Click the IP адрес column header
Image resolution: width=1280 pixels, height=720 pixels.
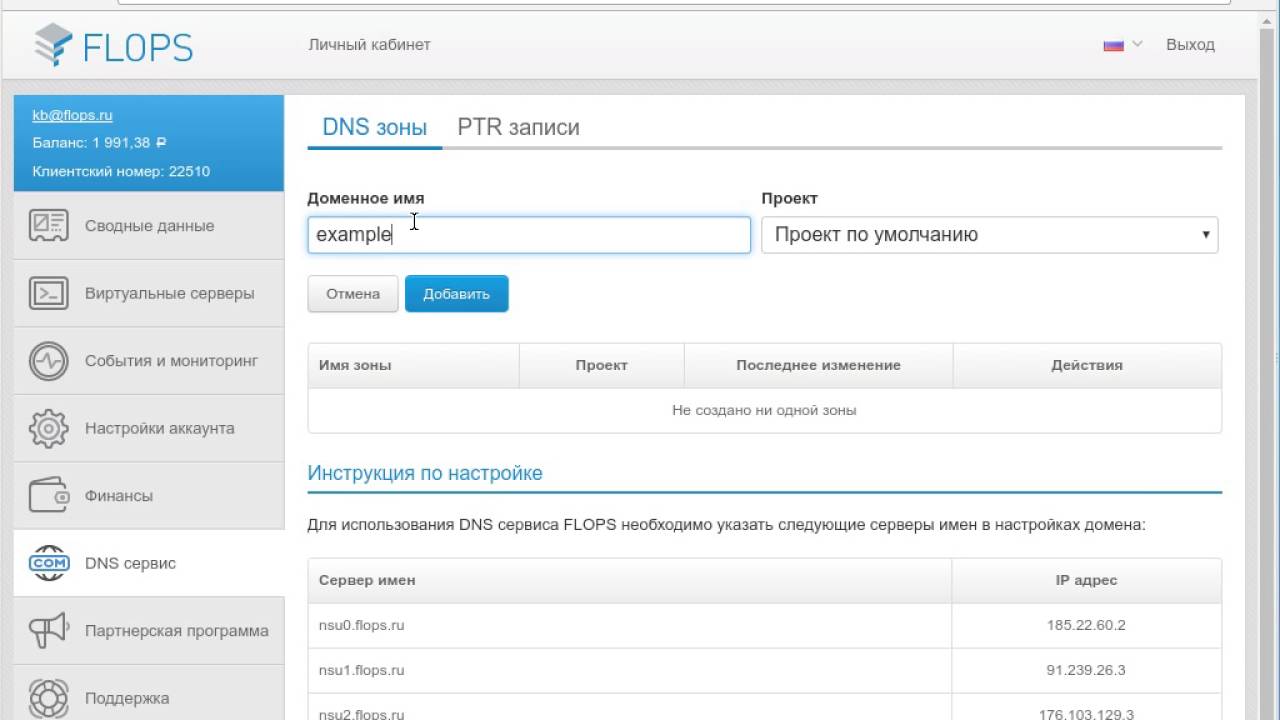1086,580
